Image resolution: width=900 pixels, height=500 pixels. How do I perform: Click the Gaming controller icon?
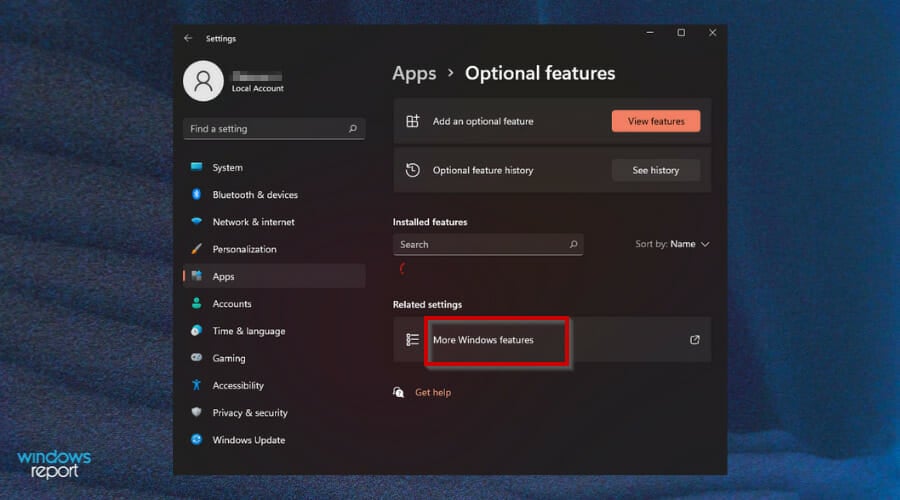pyautogui.click(x=196, y=358)
